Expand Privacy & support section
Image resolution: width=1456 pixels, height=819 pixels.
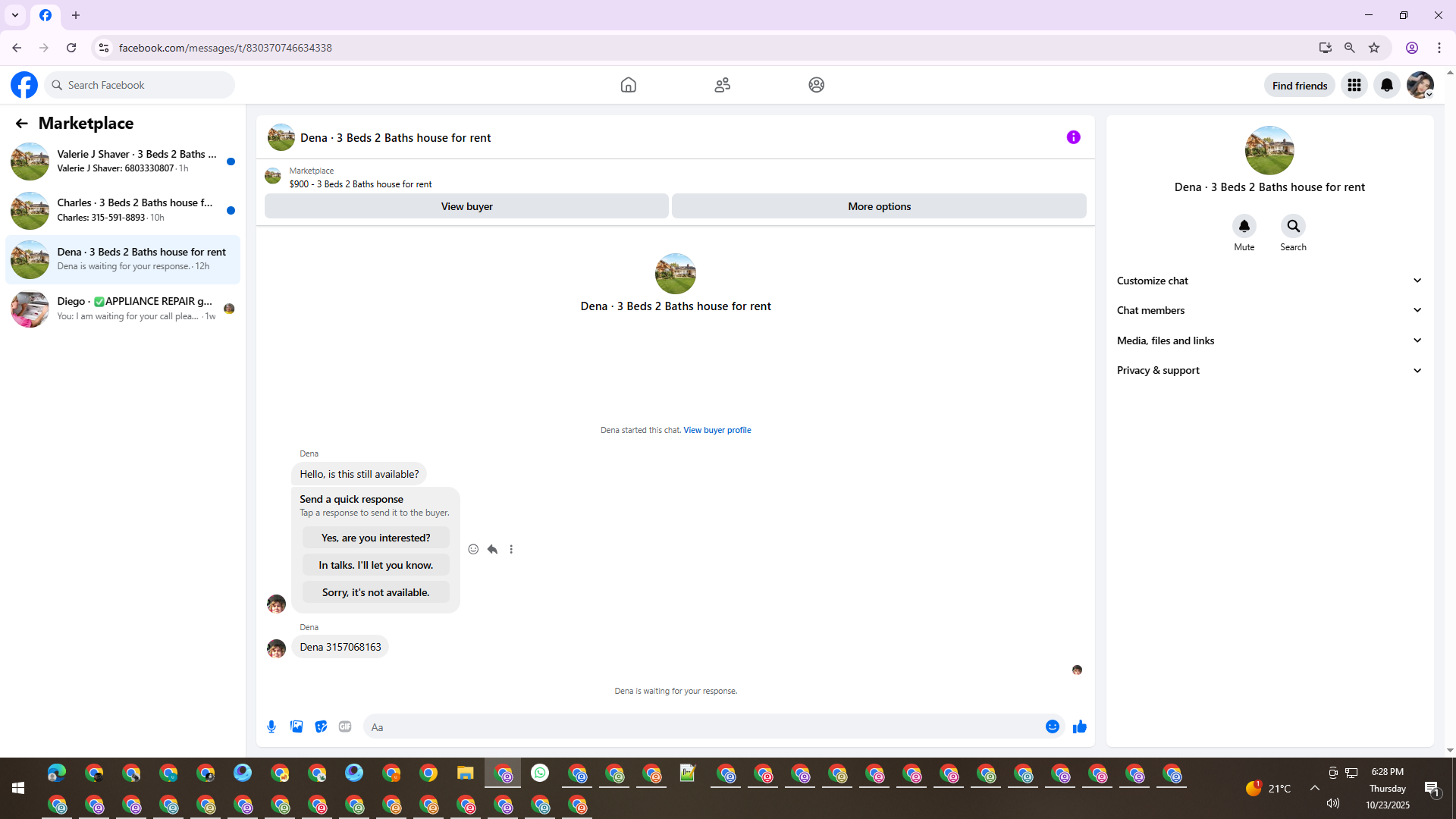pyautogui.click(x=1269, y=370)
